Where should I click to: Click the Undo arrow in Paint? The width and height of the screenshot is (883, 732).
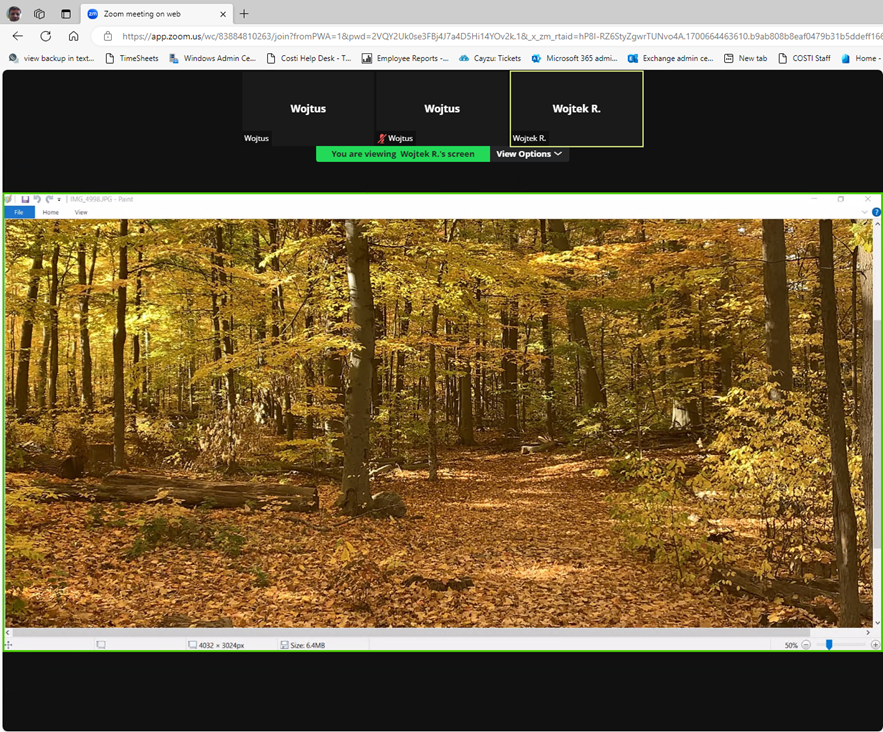click(x=37, y=199)
